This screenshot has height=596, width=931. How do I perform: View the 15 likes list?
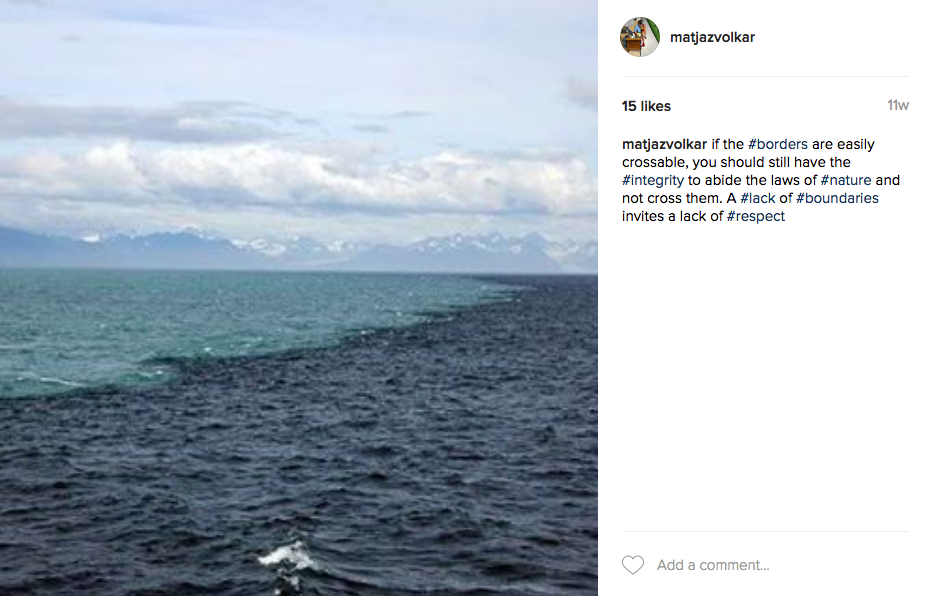point(646,106)
